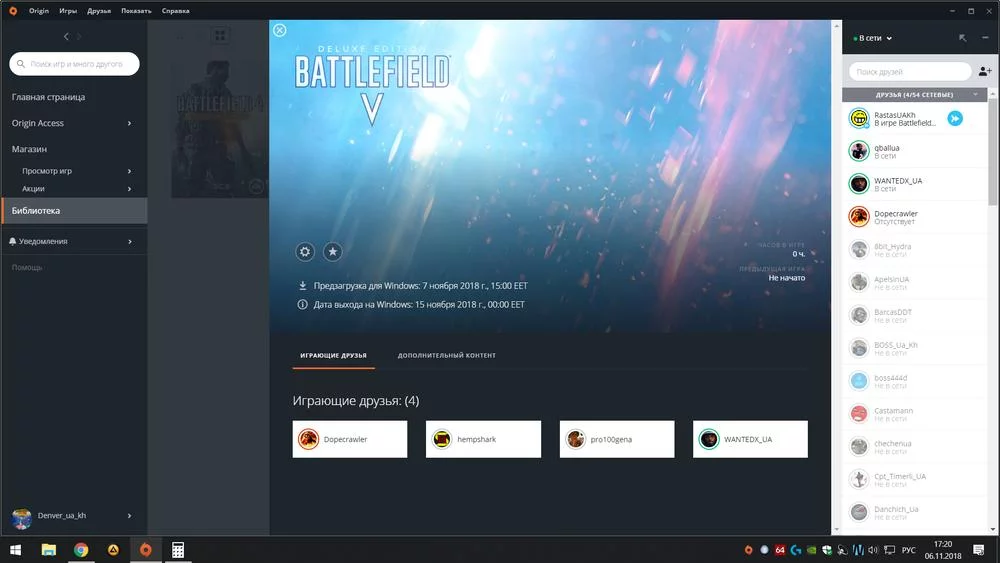
Task: Select Библиотека in the sidebar
Action: [x=74, y=210]
